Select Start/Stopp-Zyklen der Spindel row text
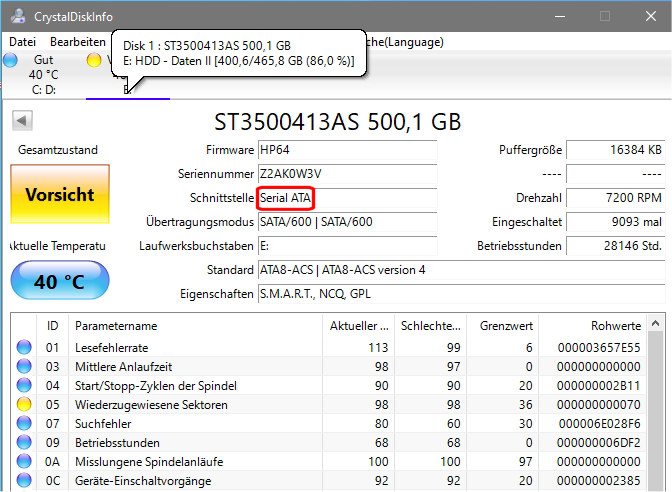 pyautogui.click(x=156, y=386)
